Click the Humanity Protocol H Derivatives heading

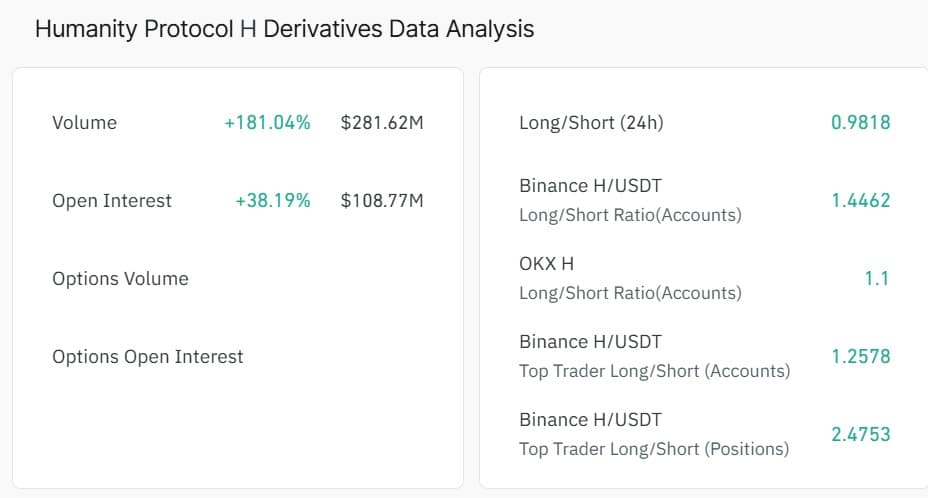pos(285,29)
